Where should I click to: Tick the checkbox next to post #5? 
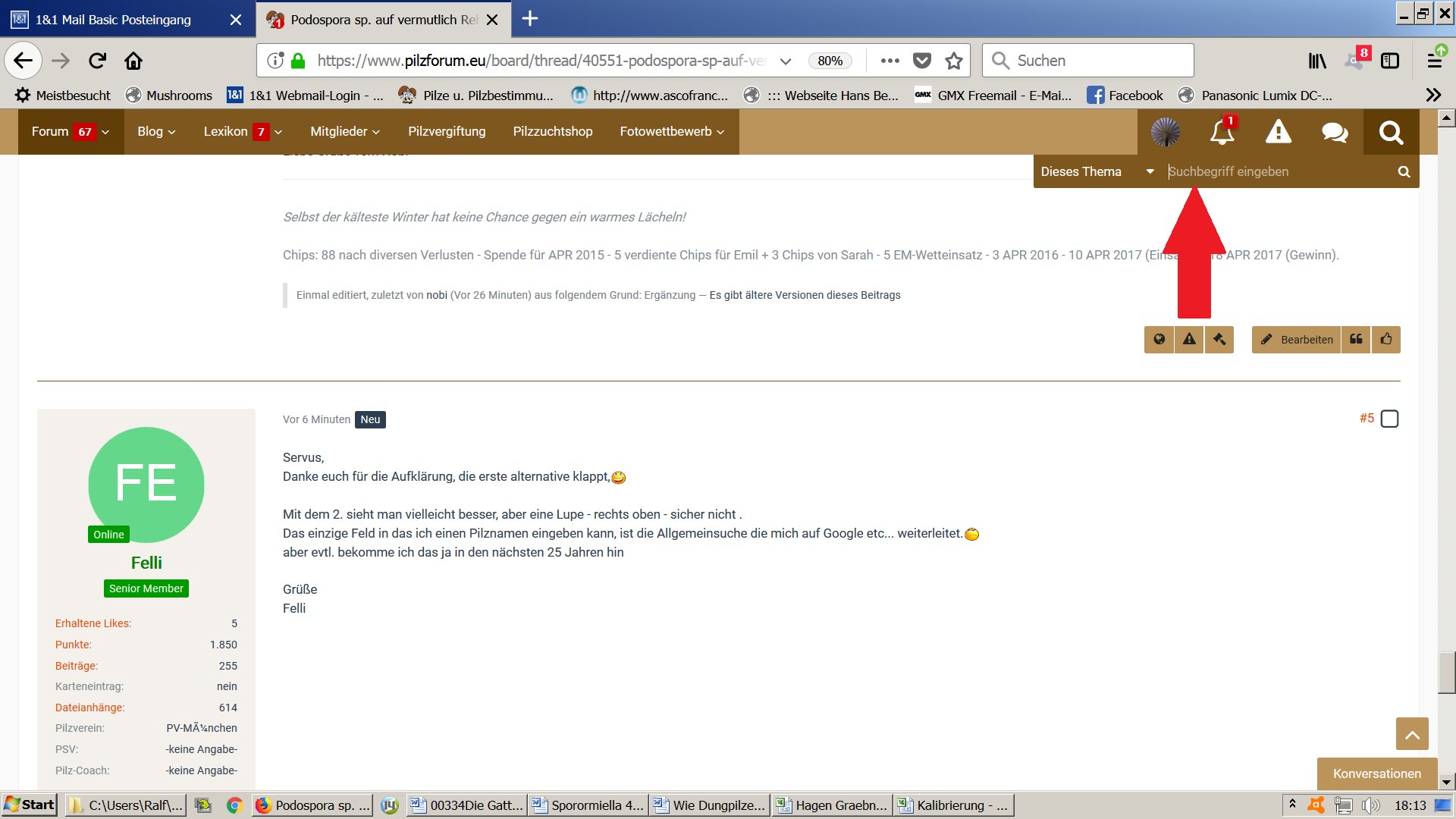[1389, 419]
